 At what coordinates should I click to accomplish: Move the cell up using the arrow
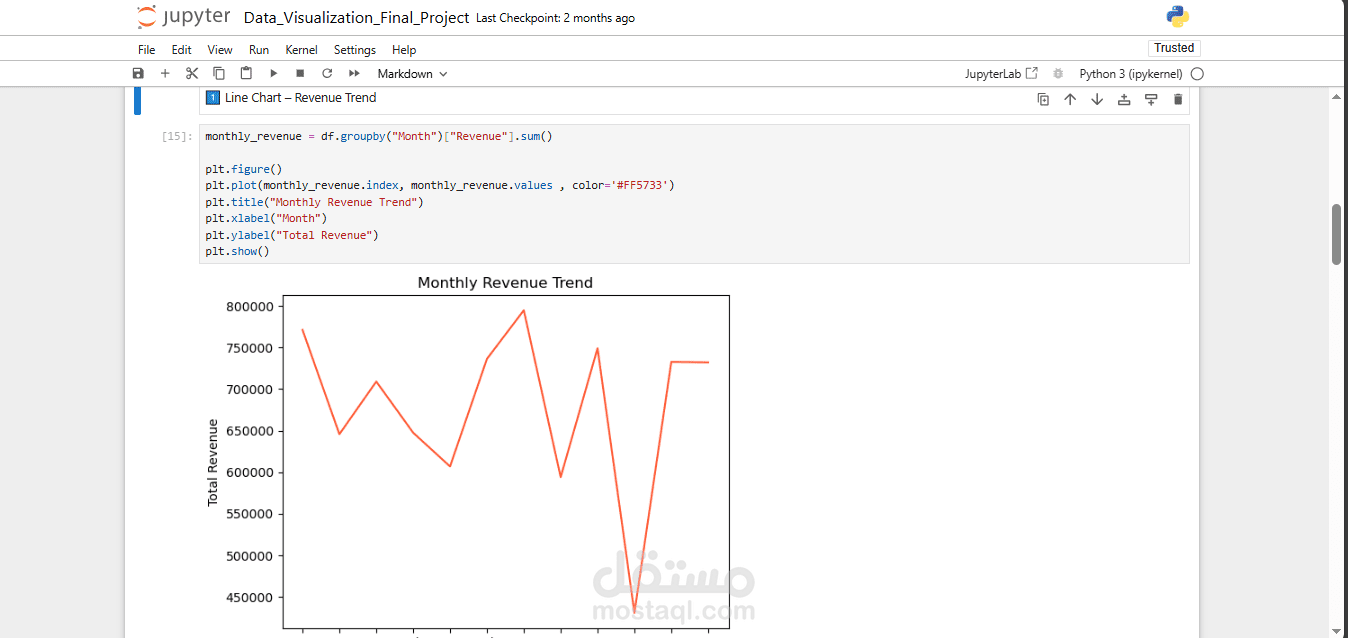(1069, 99)
